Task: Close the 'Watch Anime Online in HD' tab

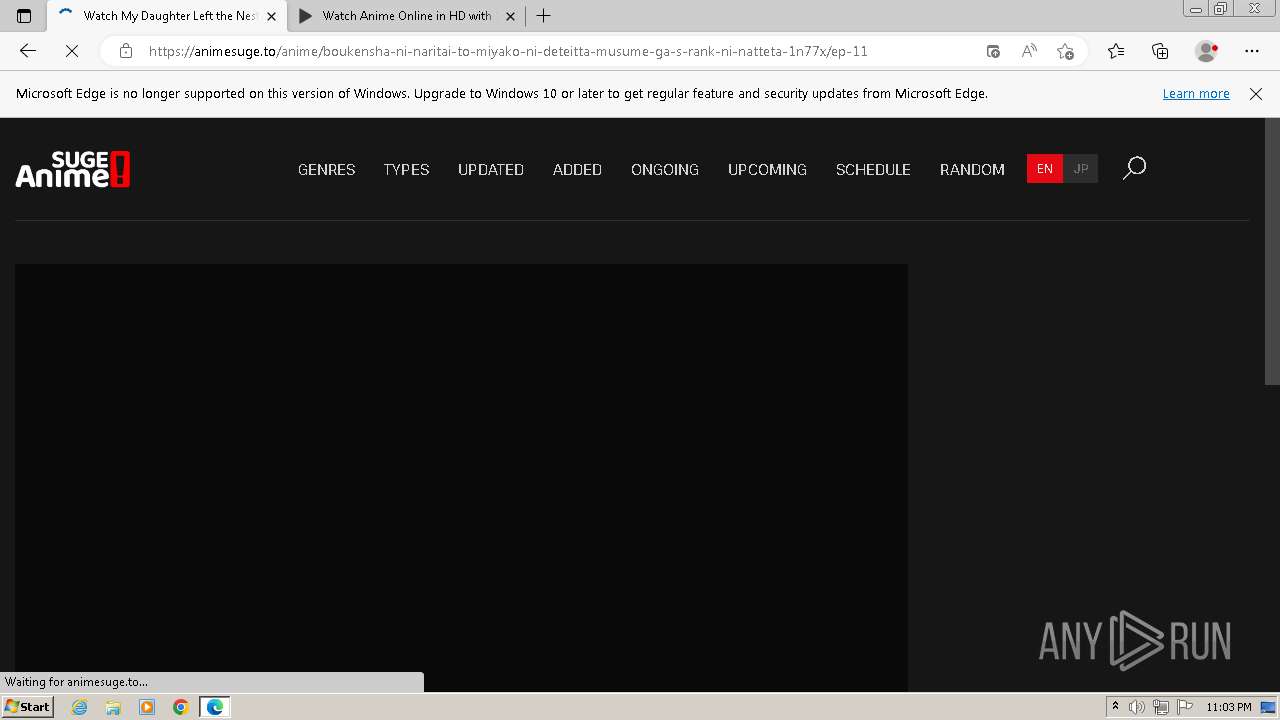Action: pyautogui.click(x=510, y=16)
